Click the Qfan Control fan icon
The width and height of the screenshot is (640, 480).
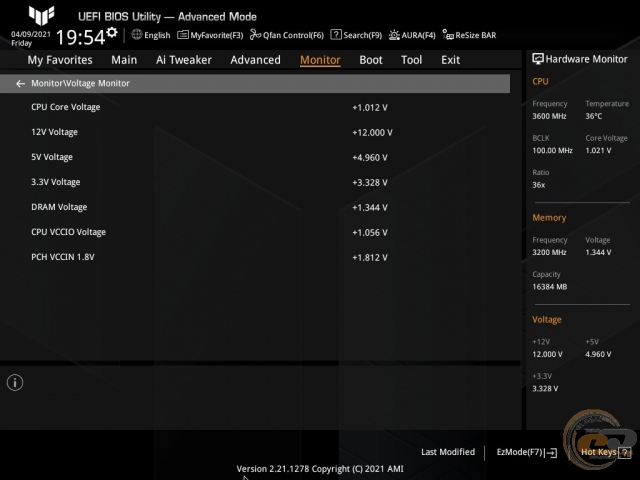[x=256, y=35]
